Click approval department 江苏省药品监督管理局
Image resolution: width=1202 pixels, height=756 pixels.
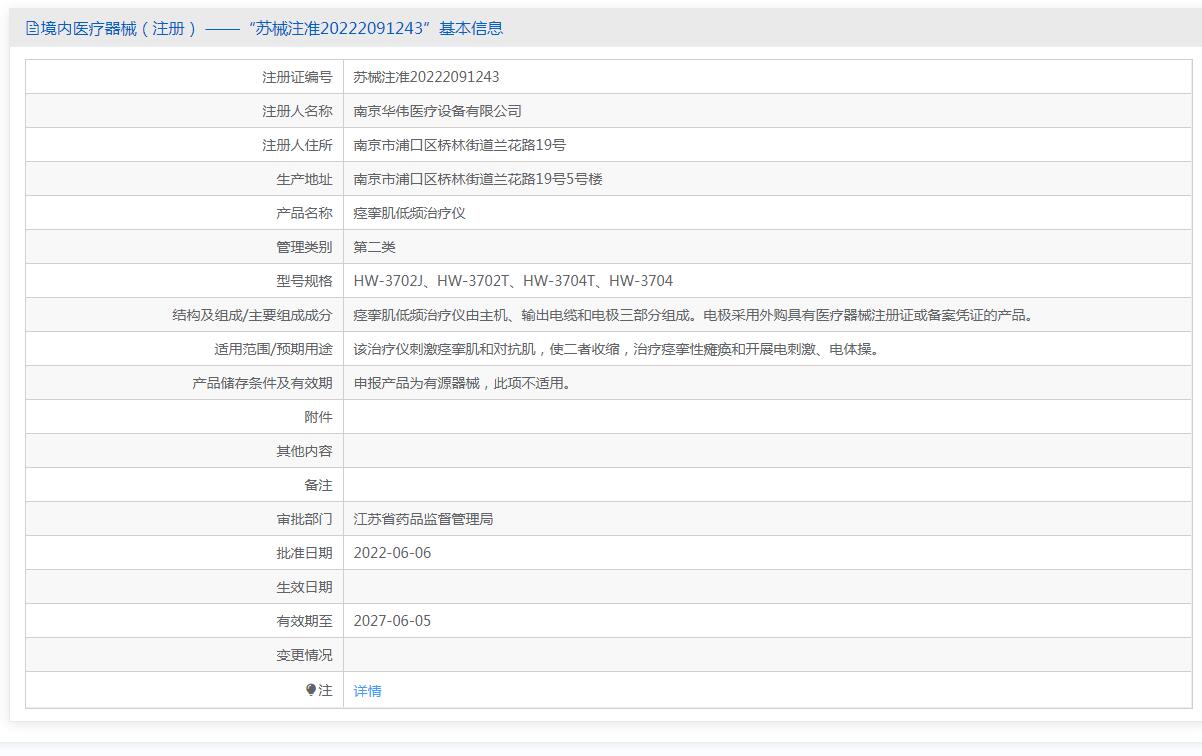point(423,519)
